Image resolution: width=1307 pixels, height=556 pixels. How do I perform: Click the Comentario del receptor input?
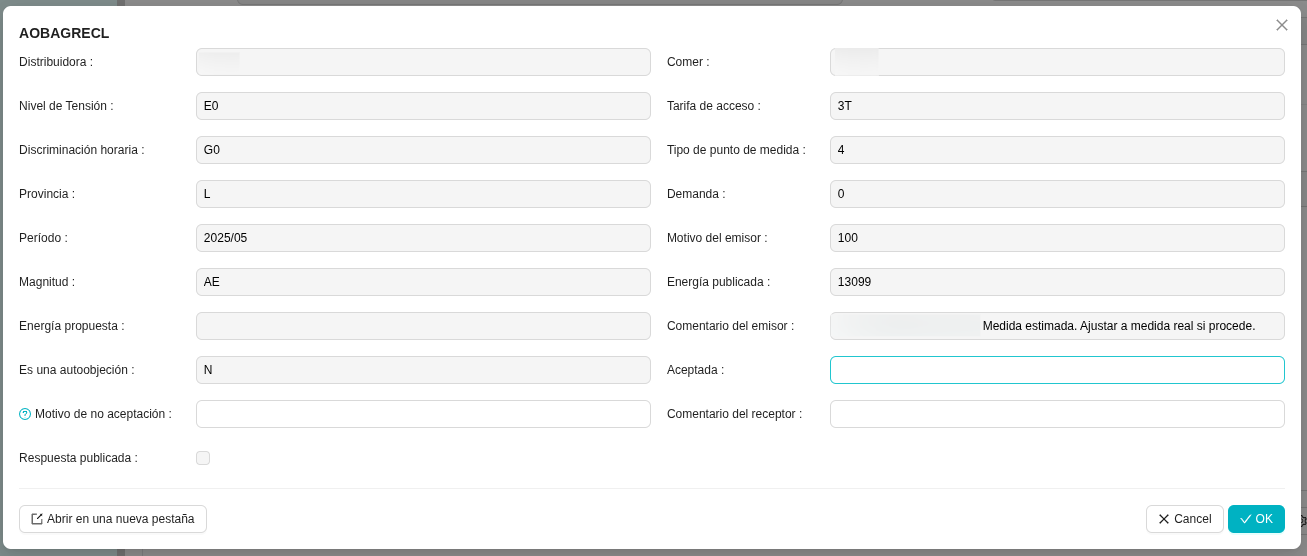[x=1056, y=414]
